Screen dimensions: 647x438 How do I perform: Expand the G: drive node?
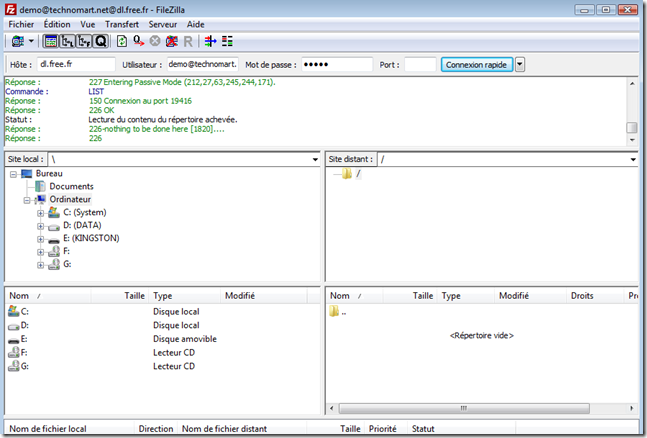pyautogui.click(x=40, y=265)
